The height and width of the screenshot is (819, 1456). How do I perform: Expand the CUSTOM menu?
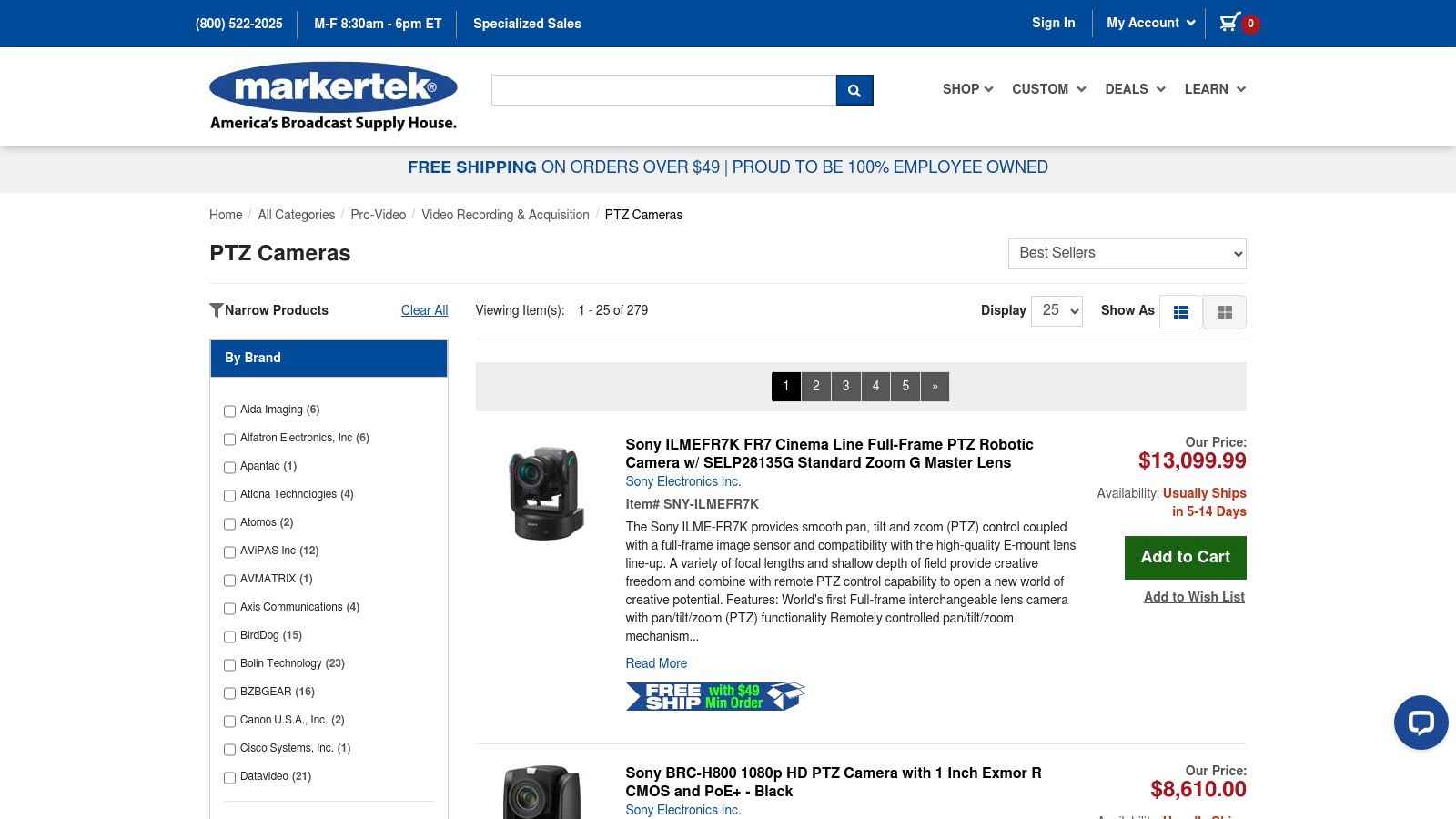click(1049, 89)
